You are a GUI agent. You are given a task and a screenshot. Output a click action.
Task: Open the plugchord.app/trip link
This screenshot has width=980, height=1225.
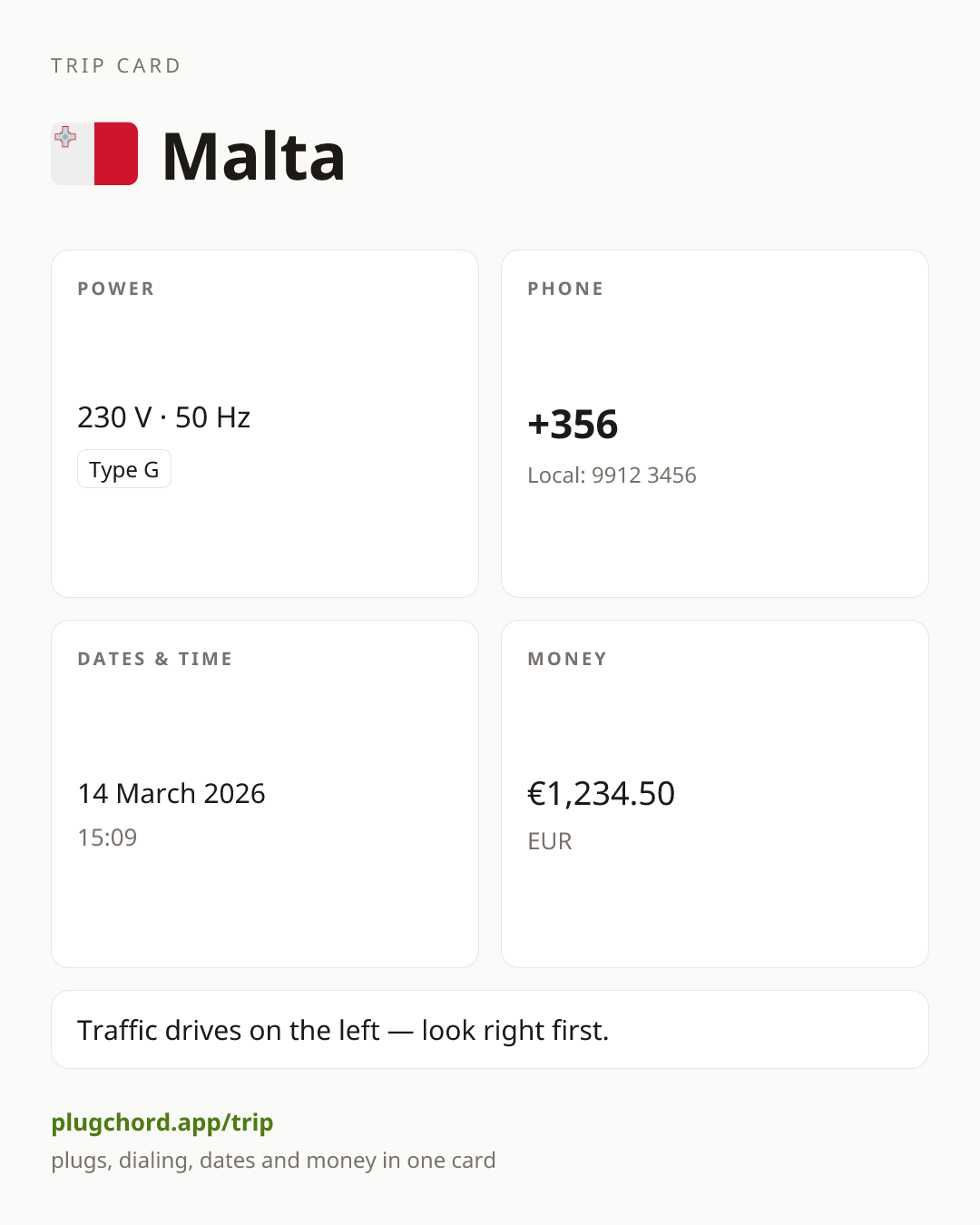(162, 1122)
